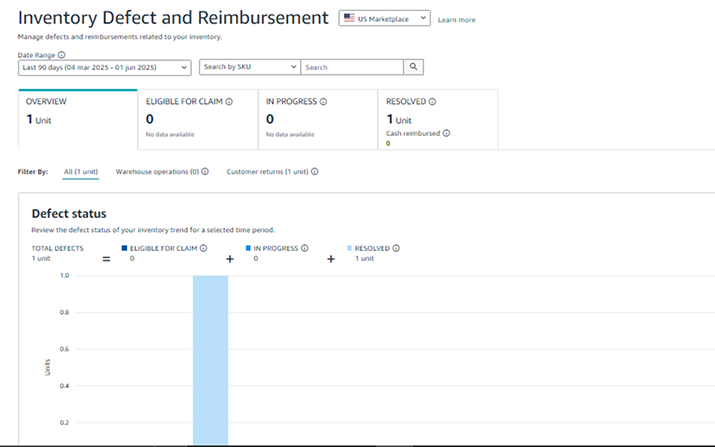Open chart legend Resolved info icon
This screenshot has width=715, height=447.
396,248
